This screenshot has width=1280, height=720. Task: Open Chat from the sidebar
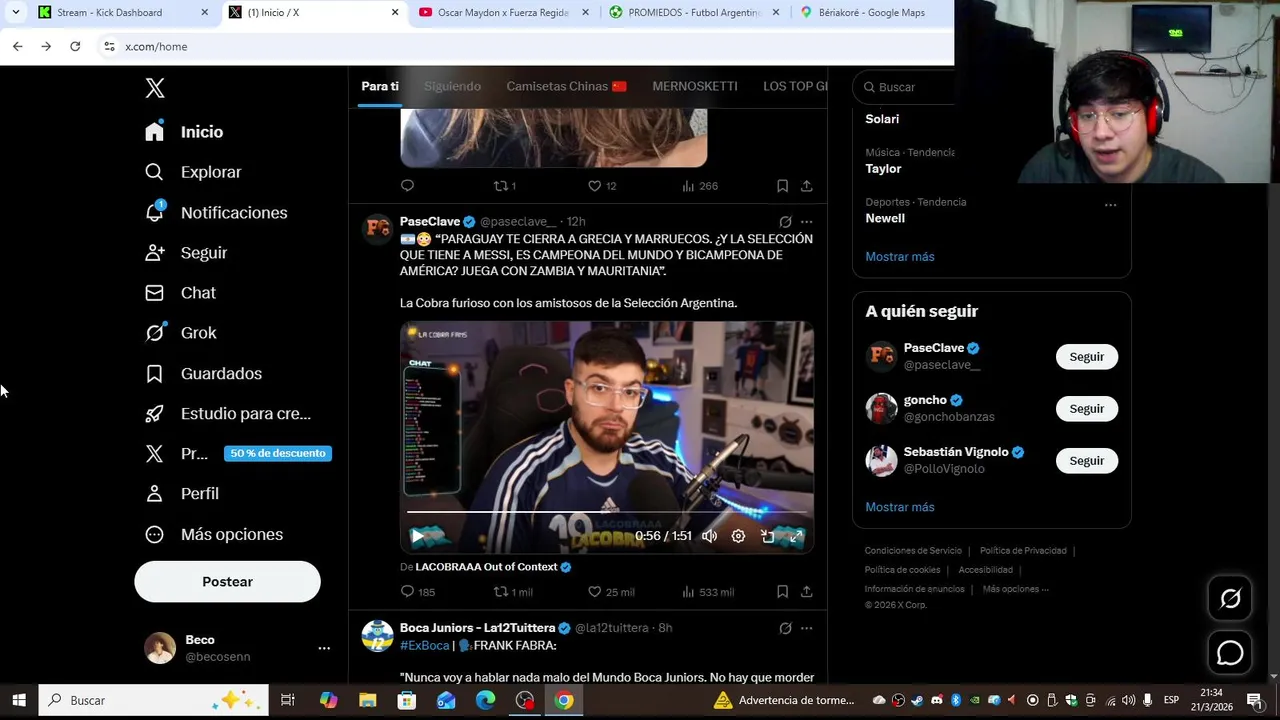180,293
